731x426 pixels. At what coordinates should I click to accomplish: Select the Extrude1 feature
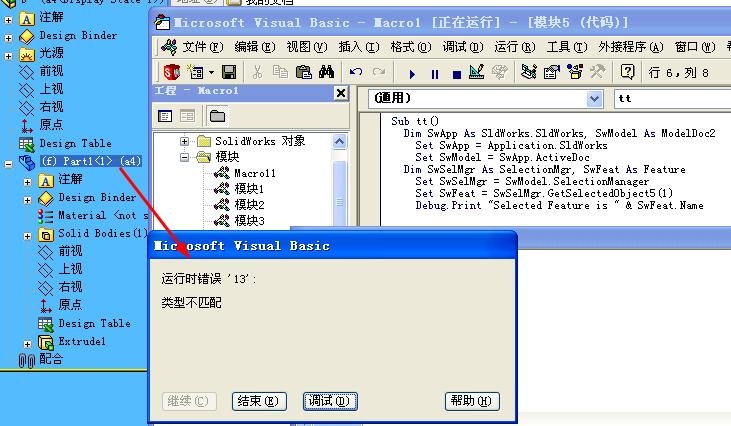click(x=82, y=342)
